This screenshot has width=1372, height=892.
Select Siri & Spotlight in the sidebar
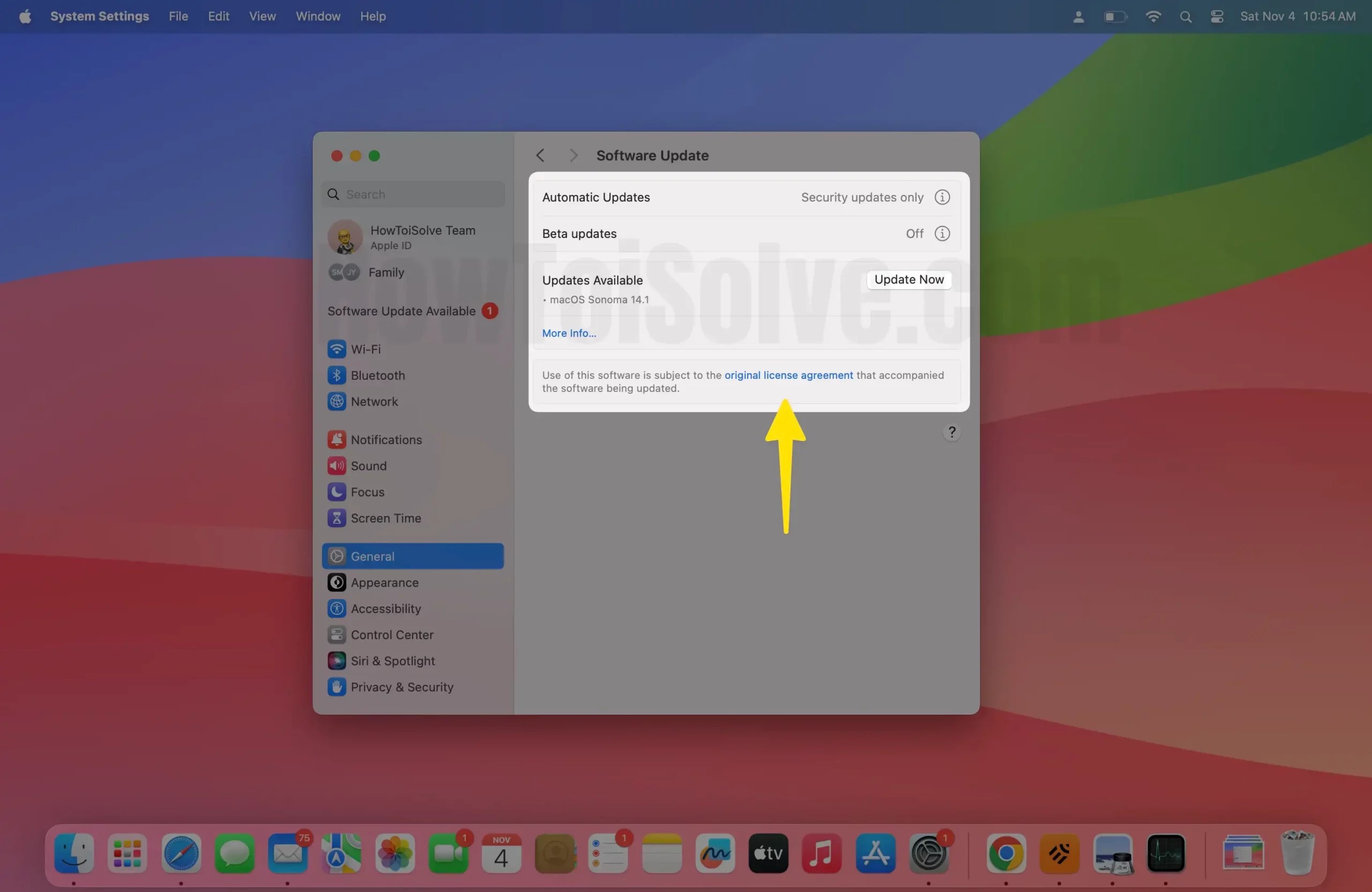393,661
